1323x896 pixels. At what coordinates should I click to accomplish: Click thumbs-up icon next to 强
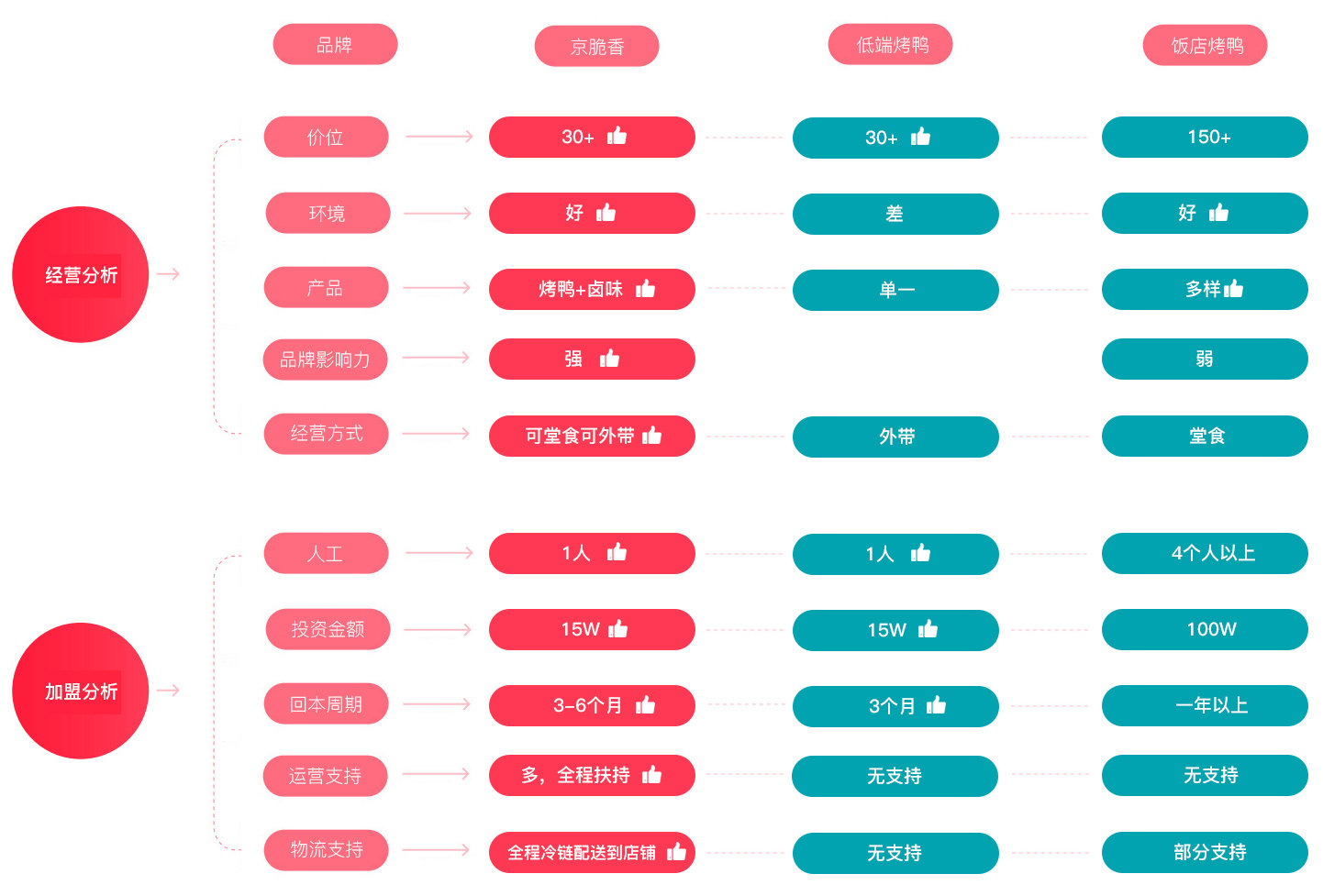(609, 358)
